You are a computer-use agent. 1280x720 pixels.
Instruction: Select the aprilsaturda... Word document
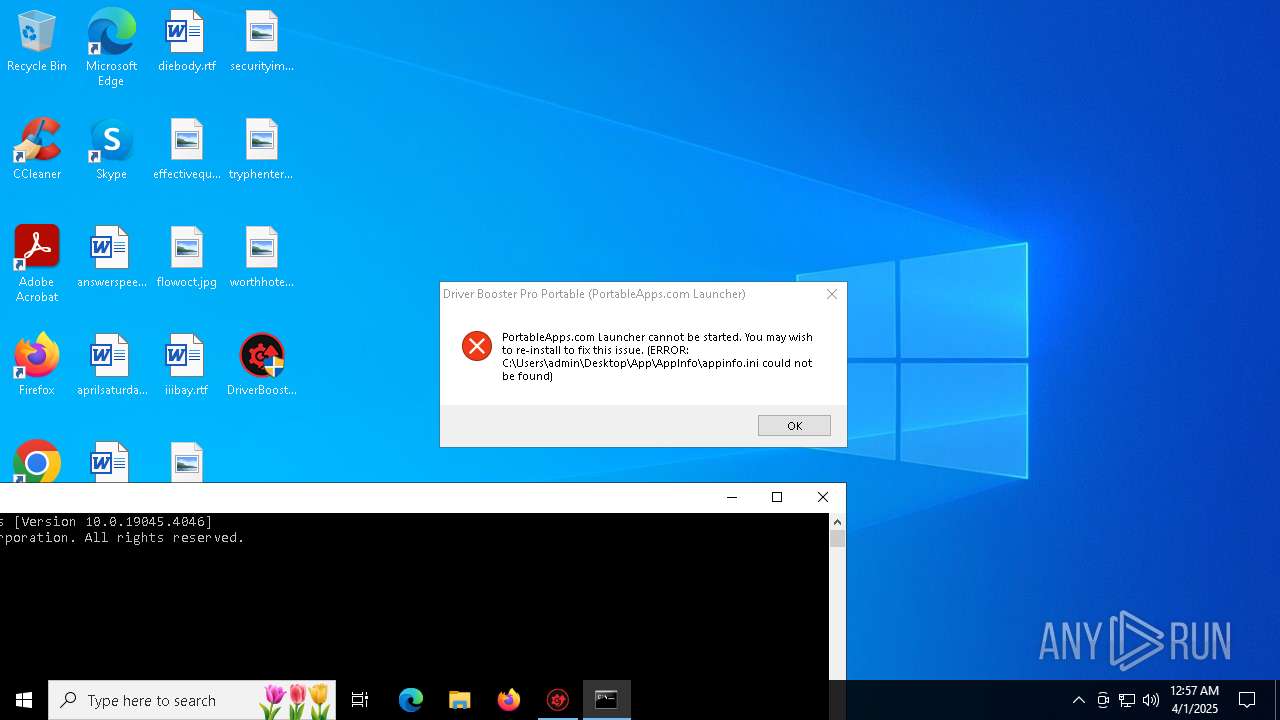coord(111,366)
